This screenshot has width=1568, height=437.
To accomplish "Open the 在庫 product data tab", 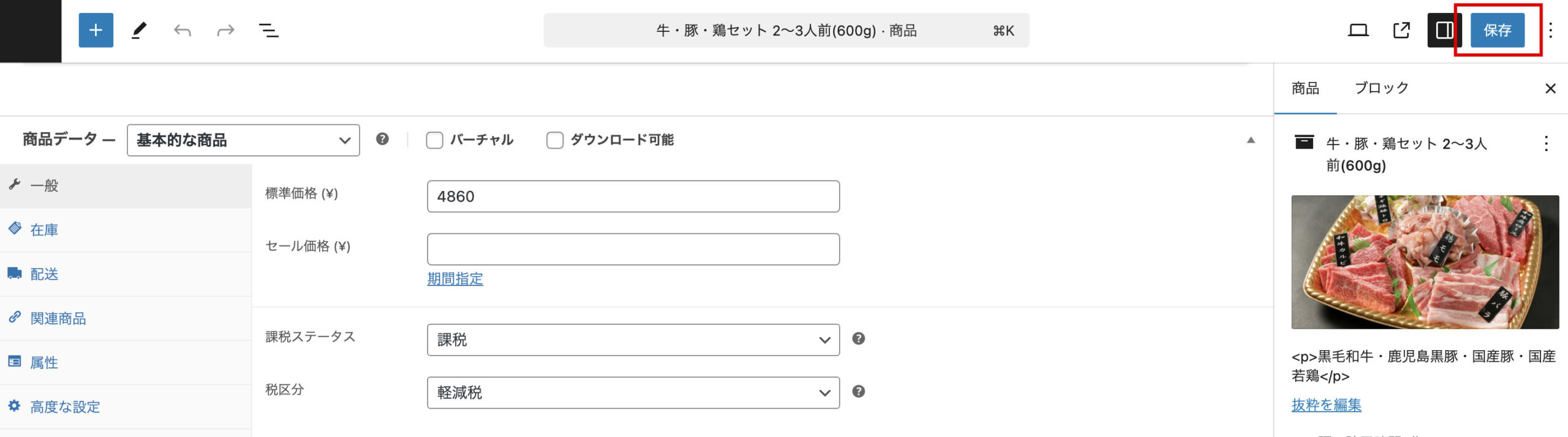I will (x=44, y=230).
